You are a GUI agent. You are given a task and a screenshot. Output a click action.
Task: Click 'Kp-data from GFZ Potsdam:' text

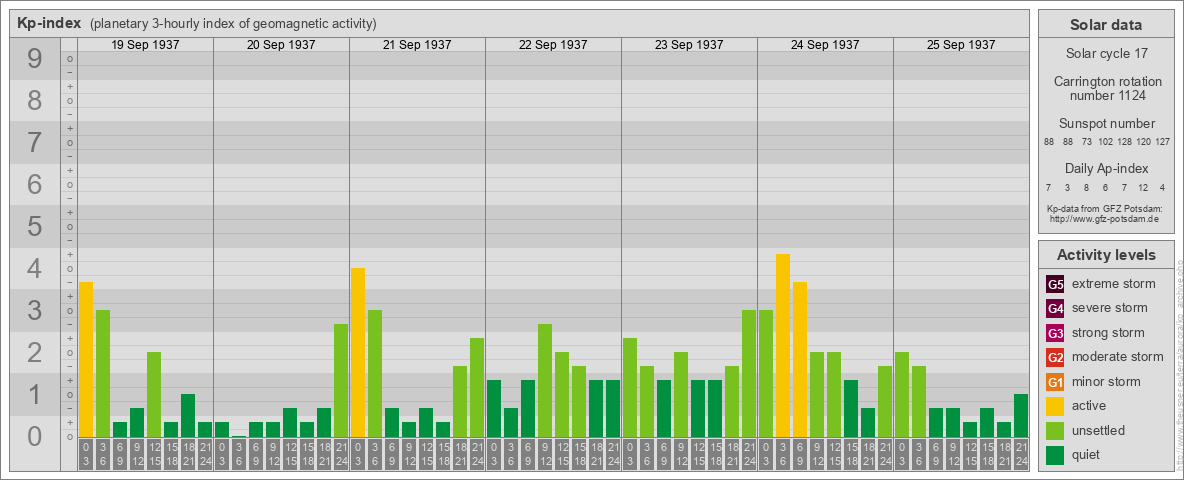[x=1106, y=208]
